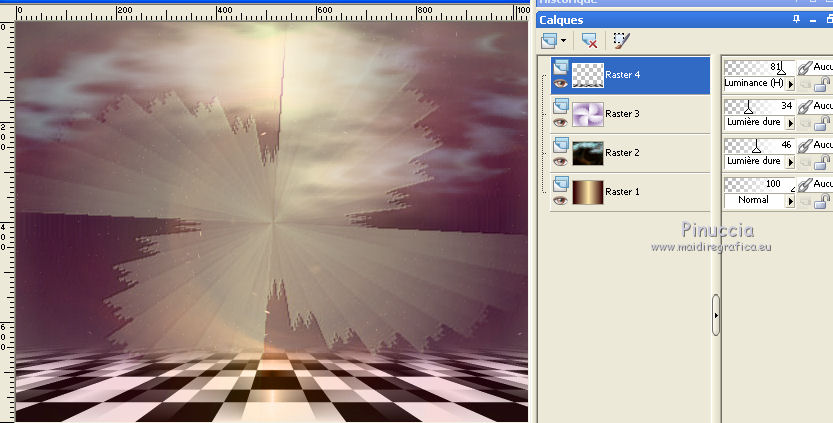The image size is (833, 423).
Task: Select the Raster 3 layer thumbnail
Action: point(588,114)
